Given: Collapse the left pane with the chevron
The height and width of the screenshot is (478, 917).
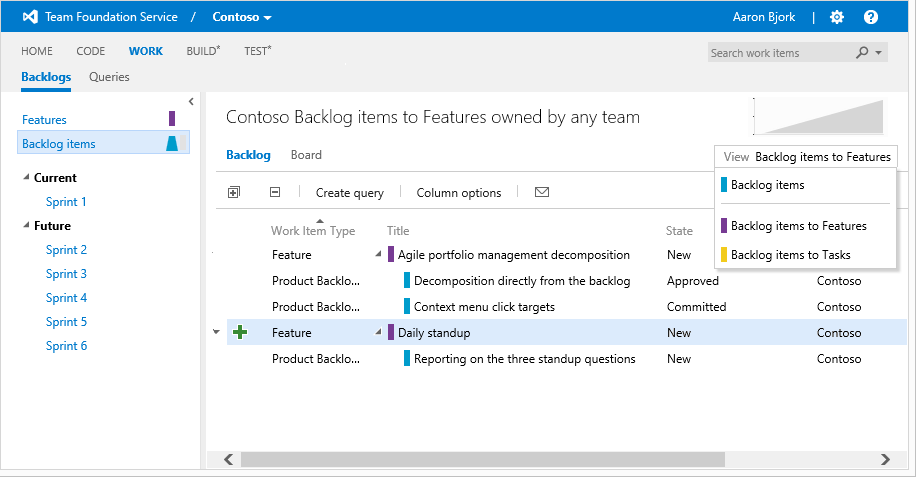Looking at the screenshot, I should [x=191, y=102].
